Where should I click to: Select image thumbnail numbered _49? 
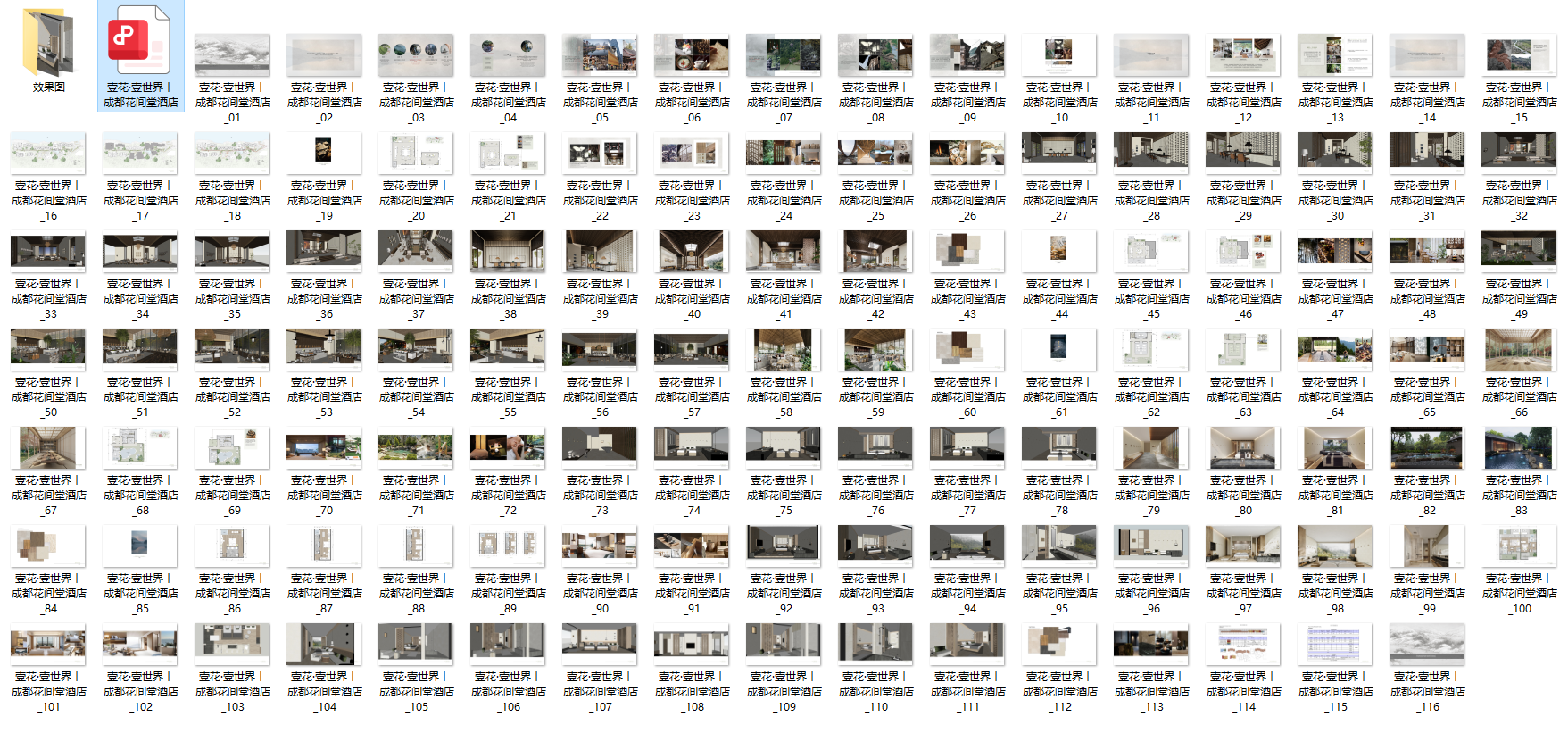[1519, 252]
